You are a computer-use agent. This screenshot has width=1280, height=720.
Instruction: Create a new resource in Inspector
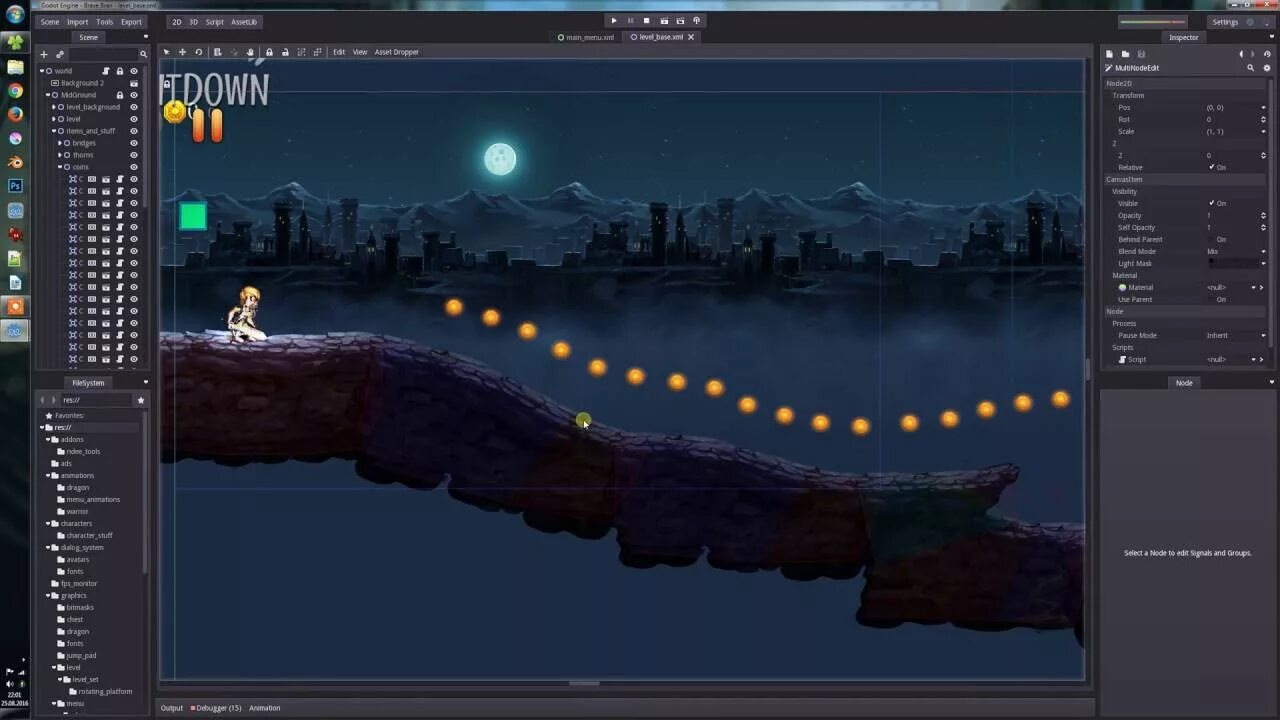coord(1110,54)
